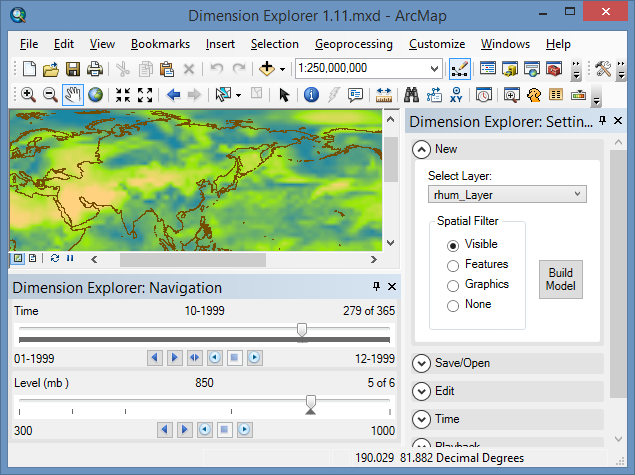Image resolution: width=635 pixels, height=475 pixels.
Task: Go back to previous extent arrow
Action: [173, 95]
